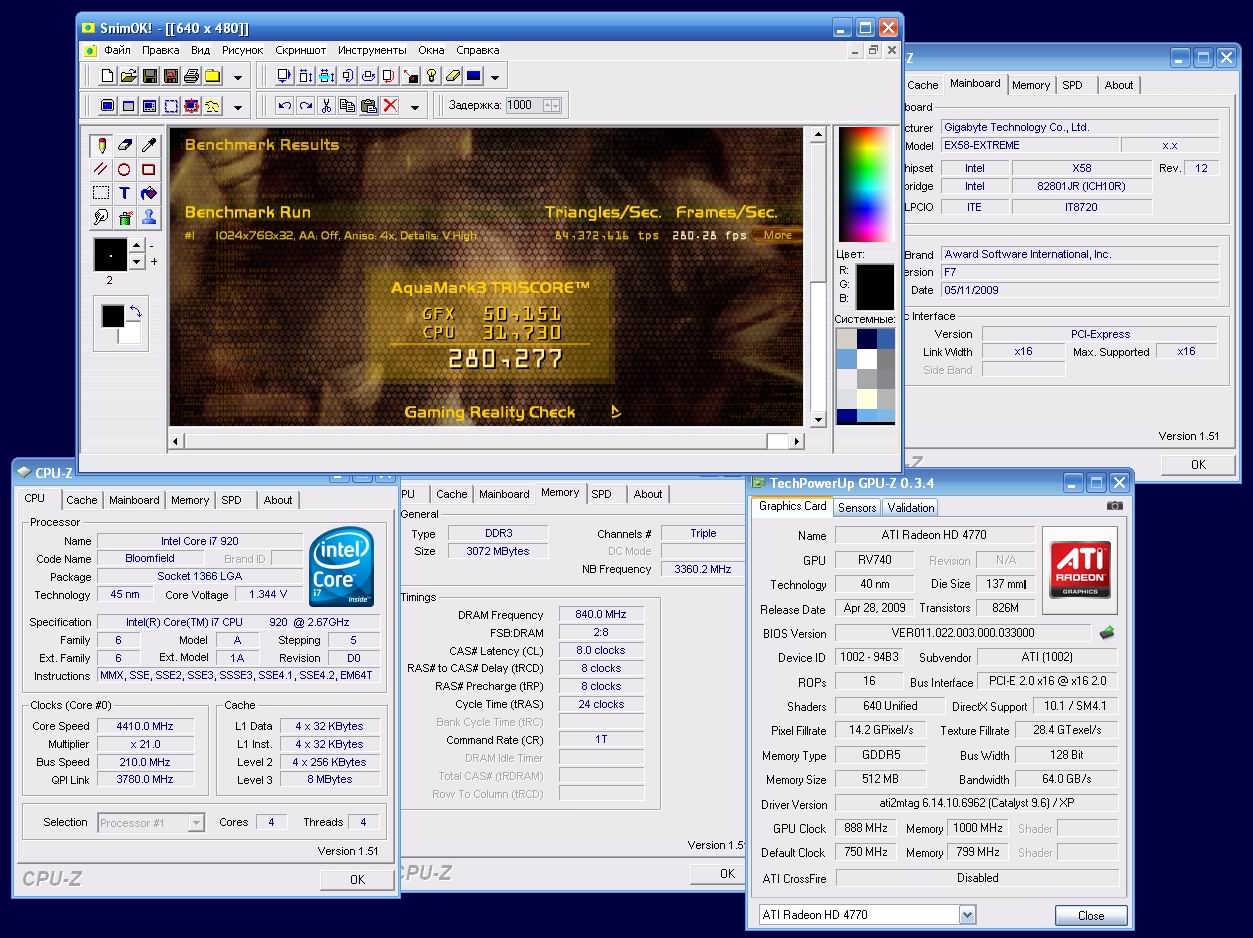The image size is (1253, 938).
Task: Open the Скриншот menu
Action: click(301, 50)
